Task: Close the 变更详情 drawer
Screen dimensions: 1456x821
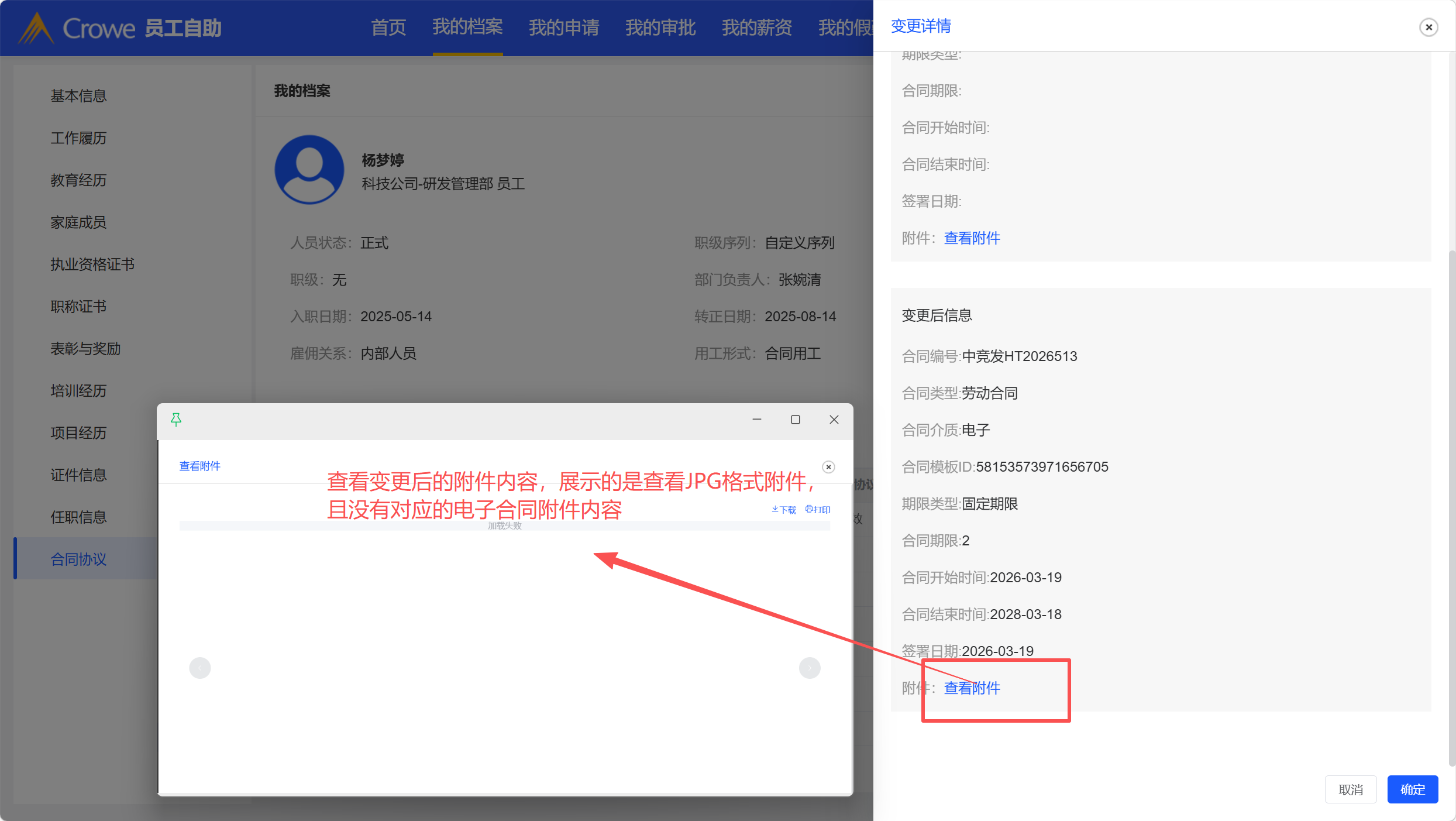Action: [x=1429, y=27]
